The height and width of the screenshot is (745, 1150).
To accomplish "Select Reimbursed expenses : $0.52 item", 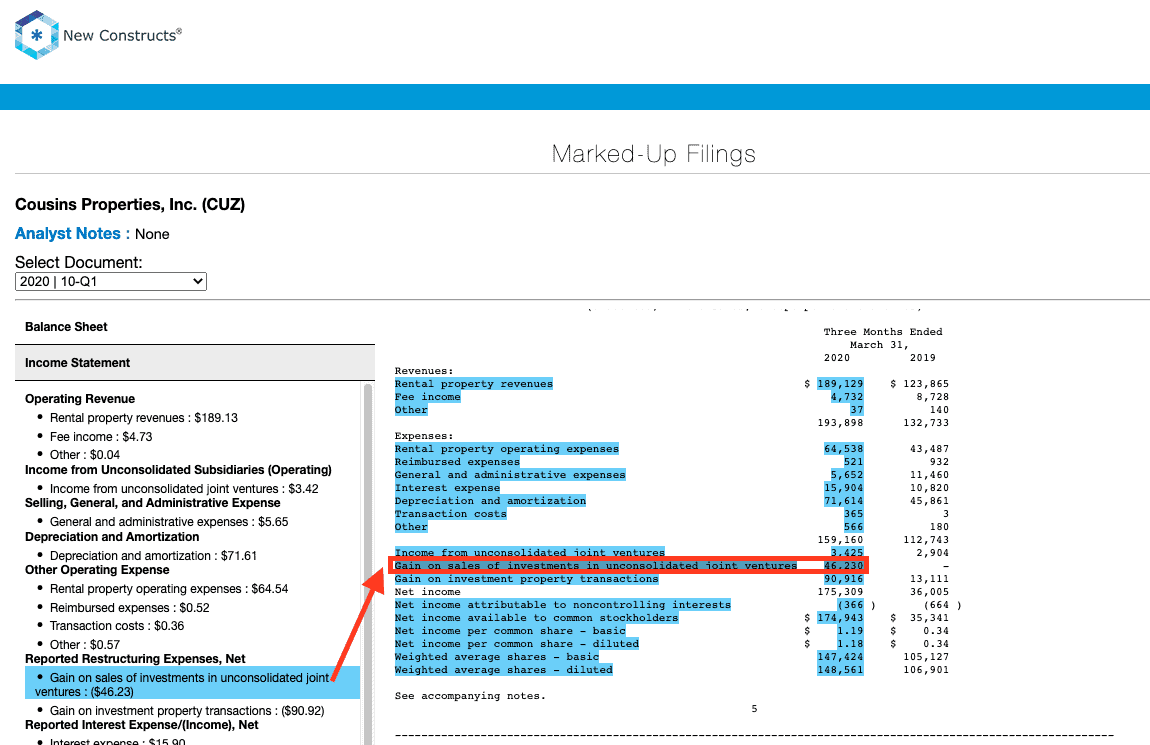I will click(x=130, y=608).
